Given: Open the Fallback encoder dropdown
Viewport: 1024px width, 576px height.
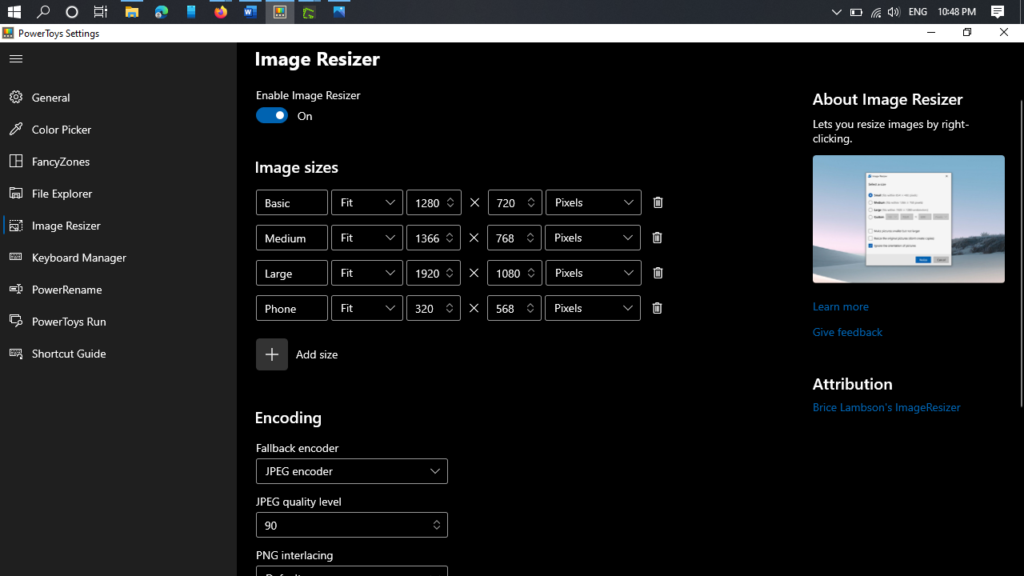Looking at the screenshot, I should coord(351,471).
